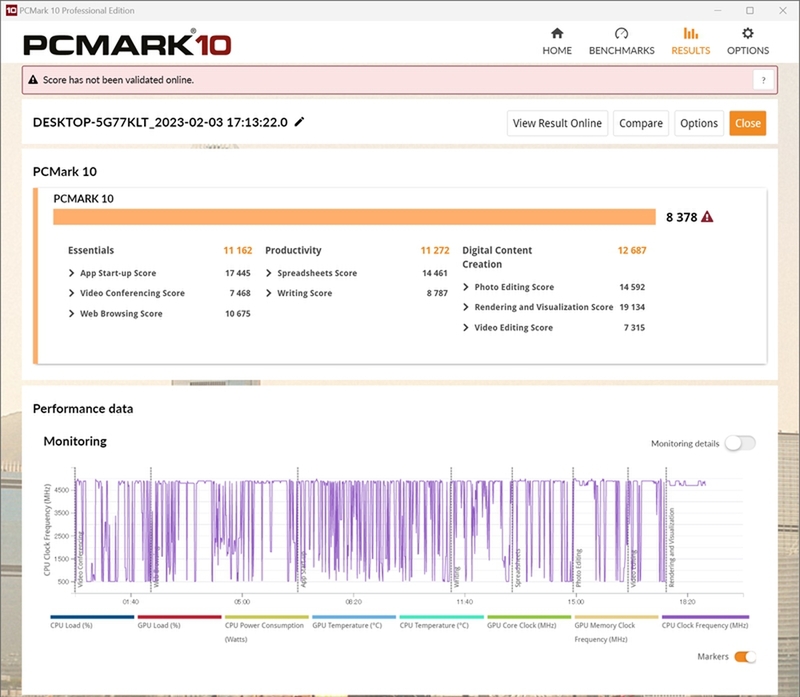Click the Productivity heading
The height and width of the screenshot is (697, 800).
pos(293,250)
